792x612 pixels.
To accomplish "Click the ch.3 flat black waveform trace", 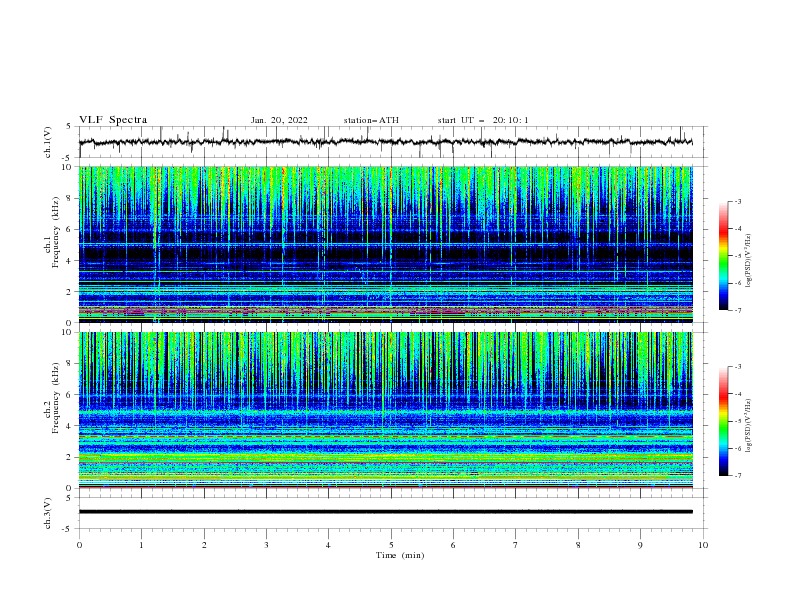I will coord(385,512).
